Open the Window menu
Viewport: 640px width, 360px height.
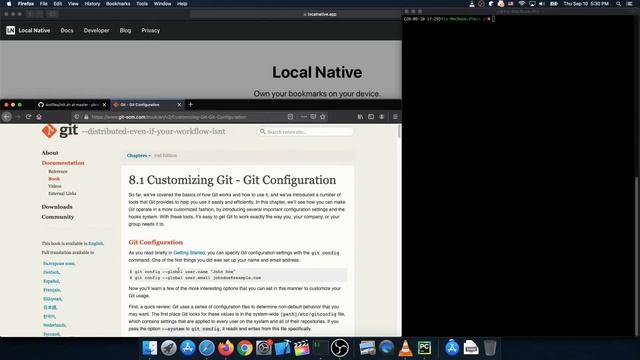(162, 4)
